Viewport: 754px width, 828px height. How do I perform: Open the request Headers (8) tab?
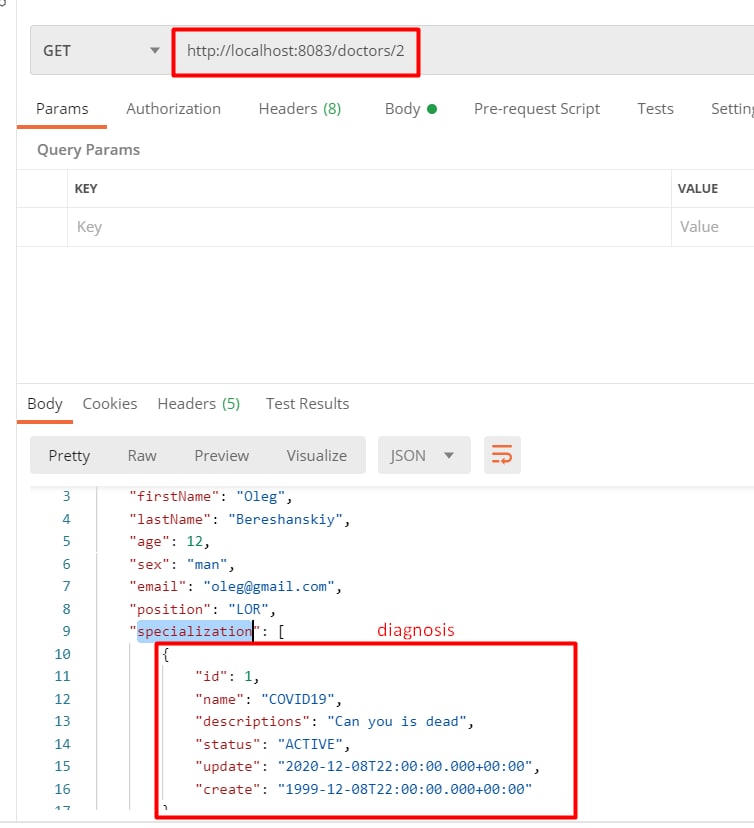click(299, 109)
